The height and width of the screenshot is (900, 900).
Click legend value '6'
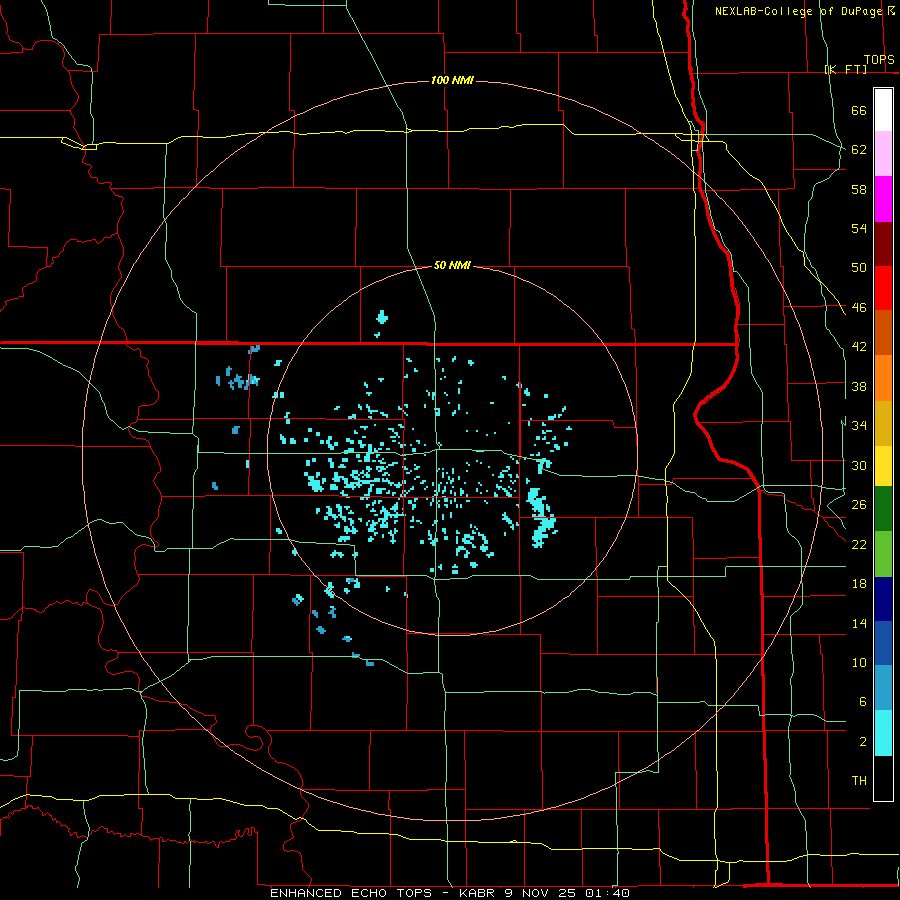pos(862,701)
